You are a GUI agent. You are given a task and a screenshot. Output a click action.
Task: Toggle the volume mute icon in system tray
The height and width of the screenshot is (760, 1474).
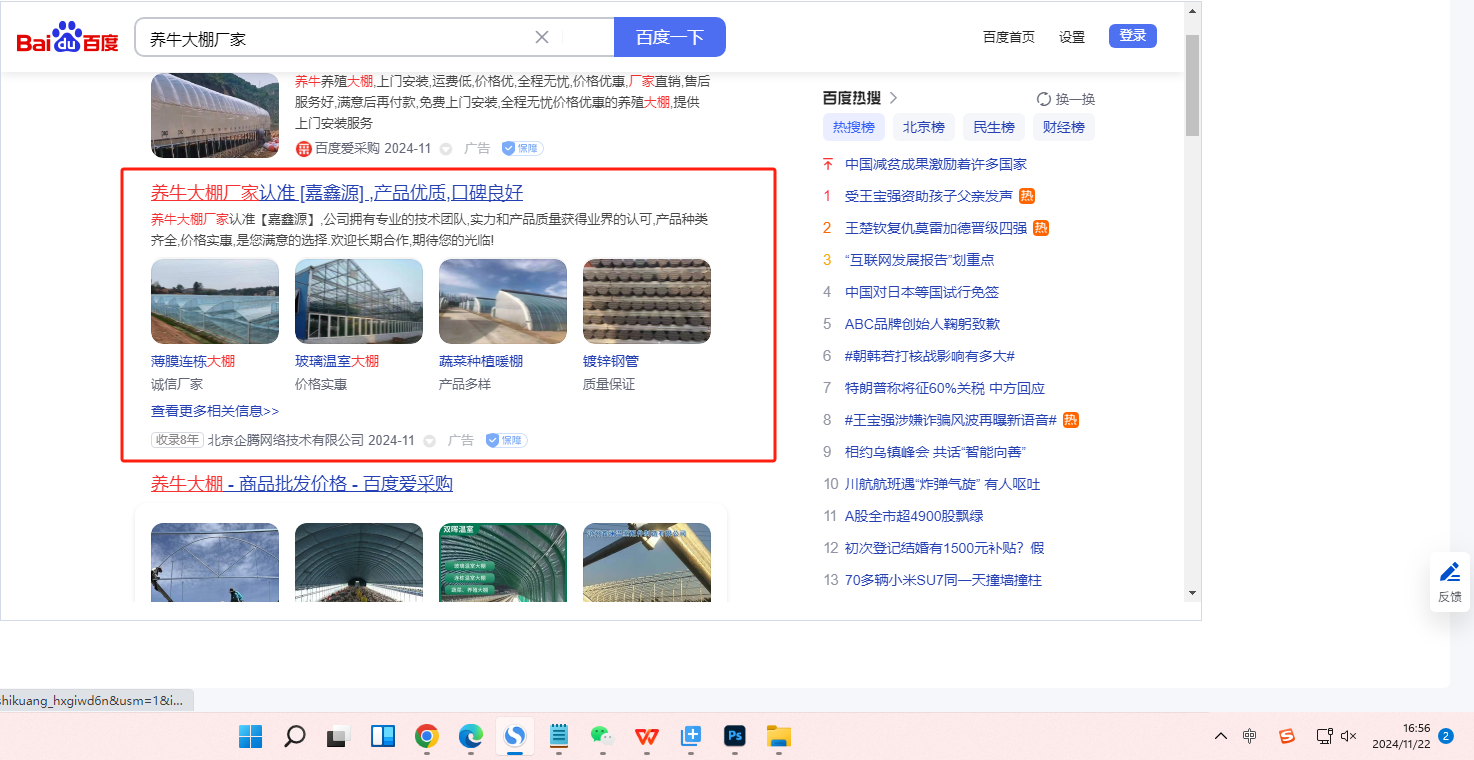[1348, 736]
